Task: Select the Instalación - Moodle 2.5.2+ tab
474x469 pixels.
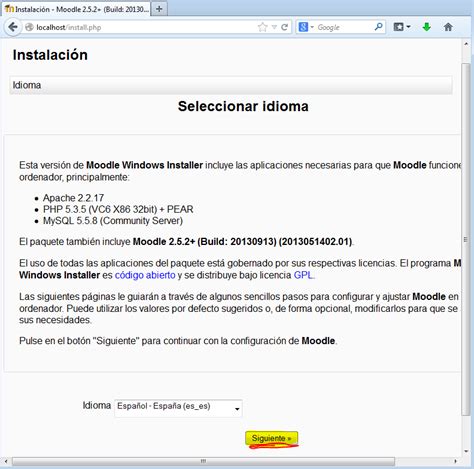Action: point(77,9)
